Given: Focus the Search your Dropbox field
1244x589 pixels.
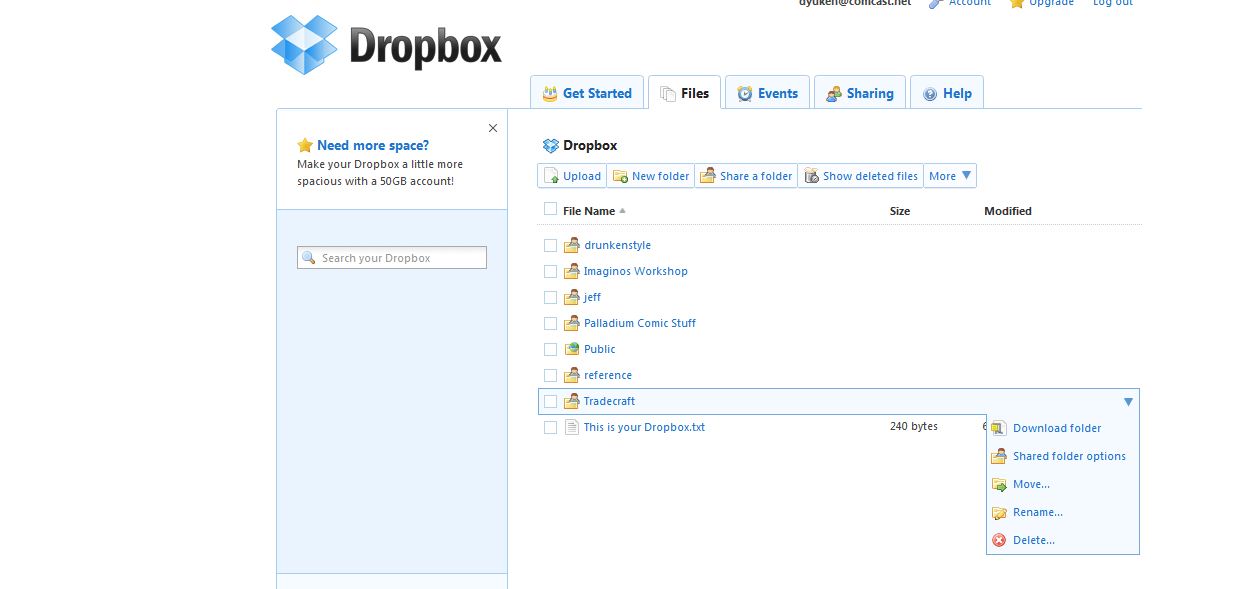Looking at the screenshot, I should pyautogui.click(x=392, y=258).
